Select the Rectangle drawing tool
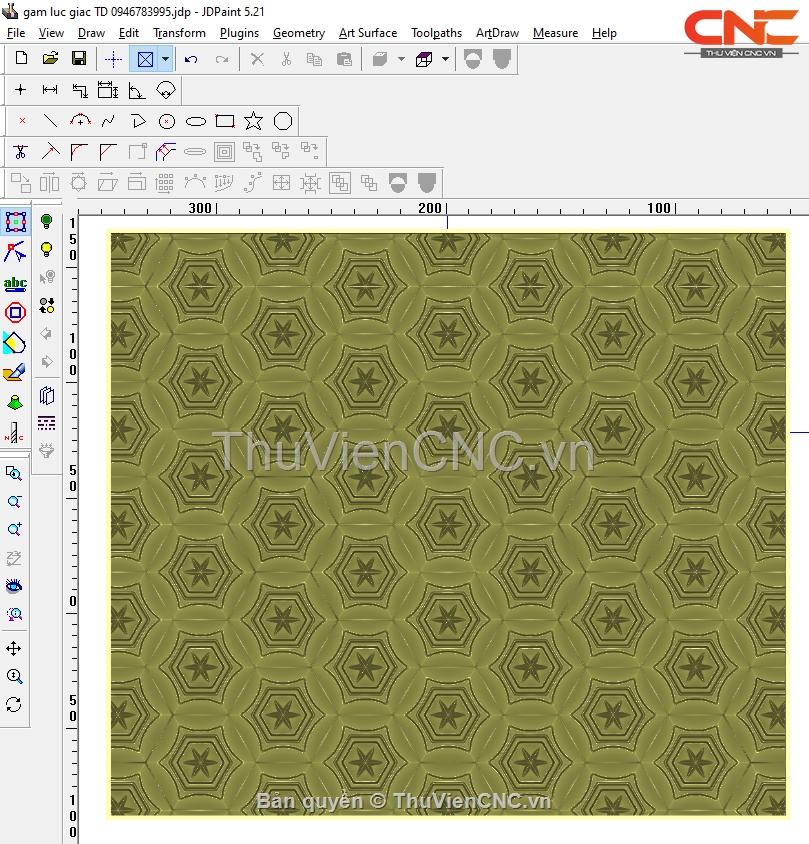The height and width of the screenshot is (844, 809). pos(225,121)
